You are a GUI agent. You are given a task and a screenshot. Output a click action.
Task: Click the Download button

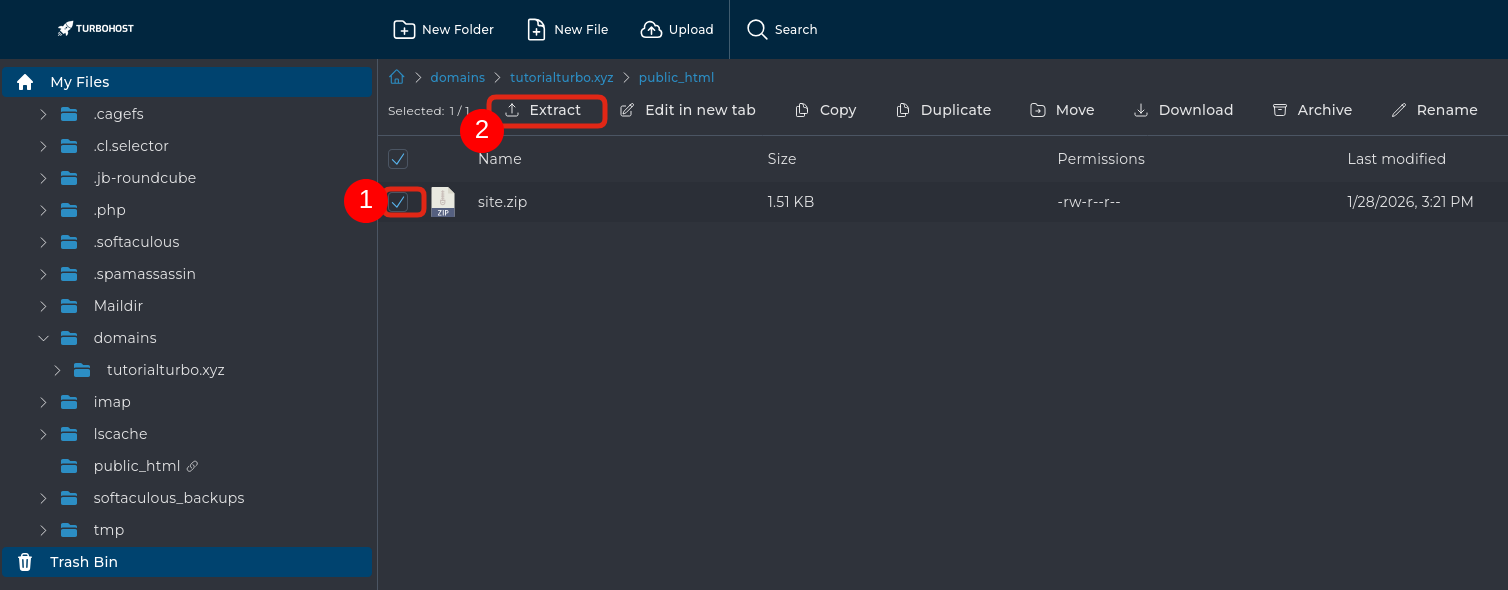[x=1183, y=110]
